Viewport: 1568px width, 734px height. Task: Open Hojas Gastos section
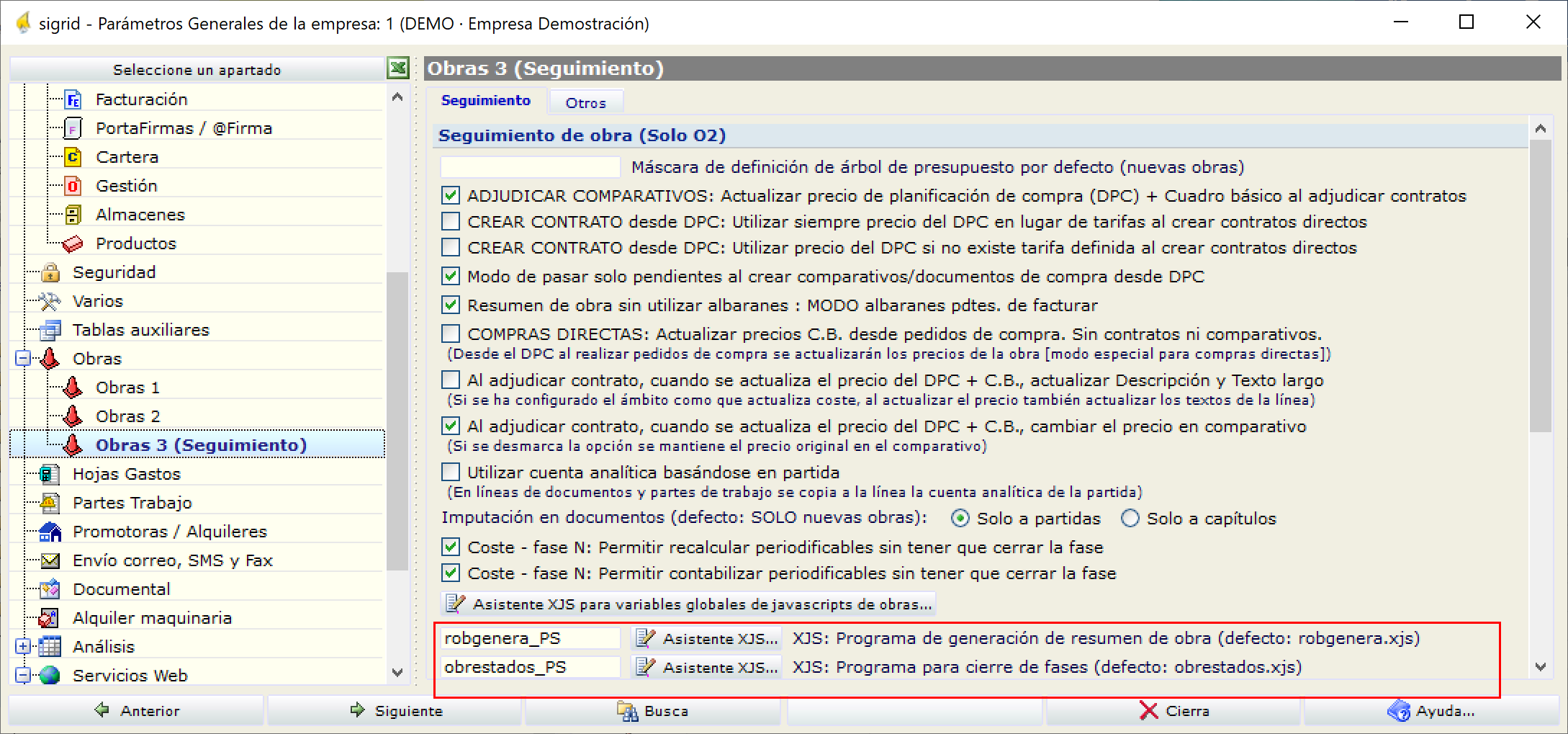pyautogui.click(x=127, y=474)
